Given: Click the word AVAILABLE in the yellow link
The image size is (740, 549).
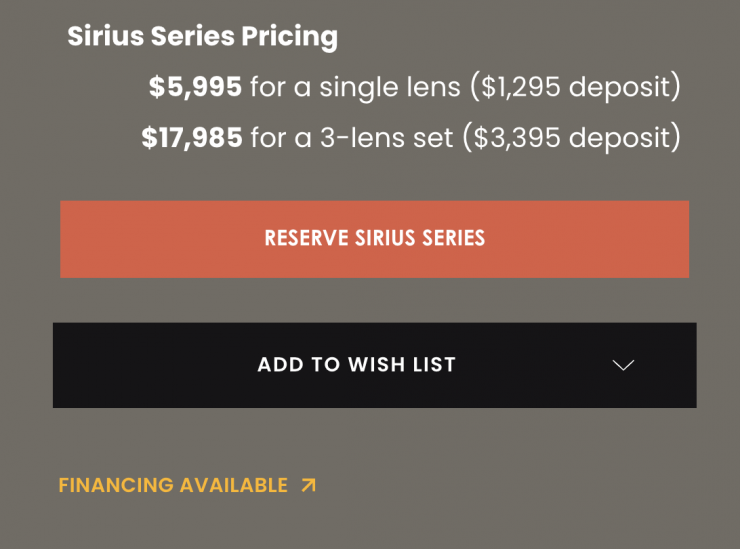Looking at the screenshot, I should [233, 485].
